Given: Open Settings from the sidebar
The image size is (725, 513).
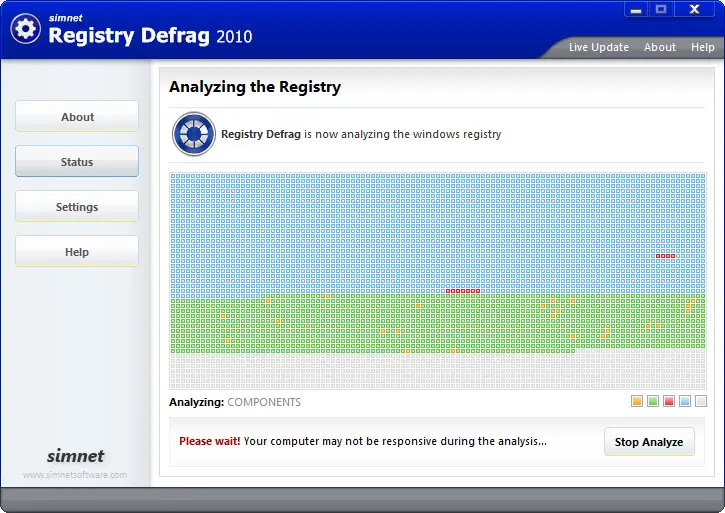Looking at the screenshot, I should 77,206.
